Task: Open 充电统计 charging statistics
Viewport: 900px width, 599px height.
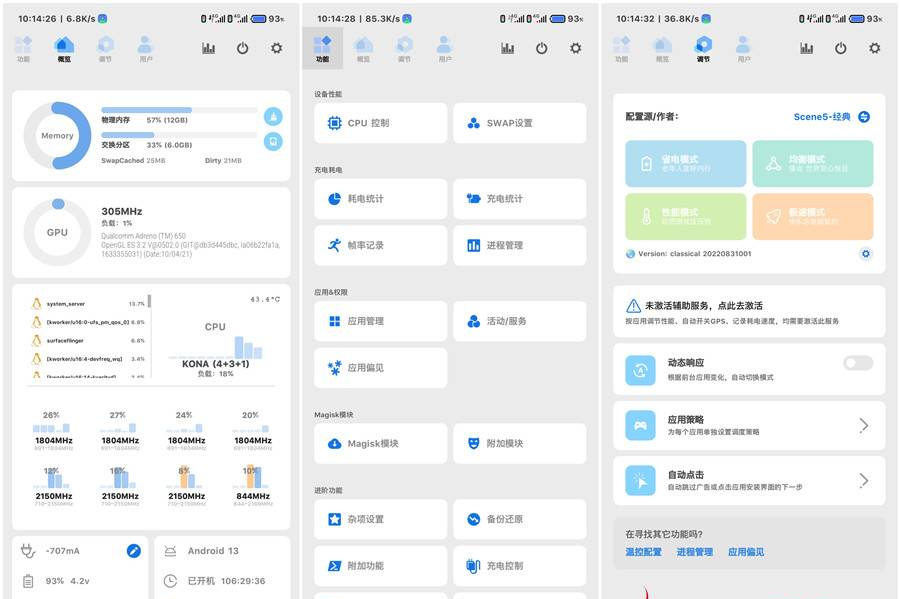Action: click(519, 199)
